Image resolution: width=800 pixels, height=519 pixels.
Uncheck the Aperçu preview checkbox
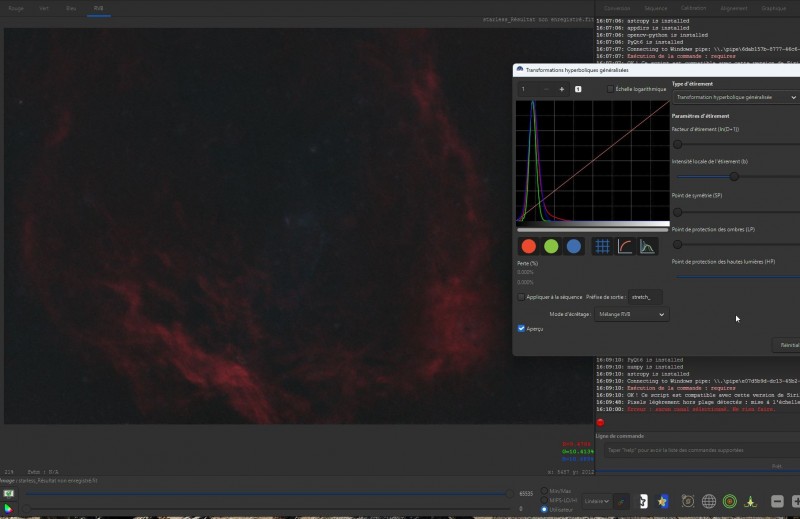pyautogui.click(x=521, y=329)
